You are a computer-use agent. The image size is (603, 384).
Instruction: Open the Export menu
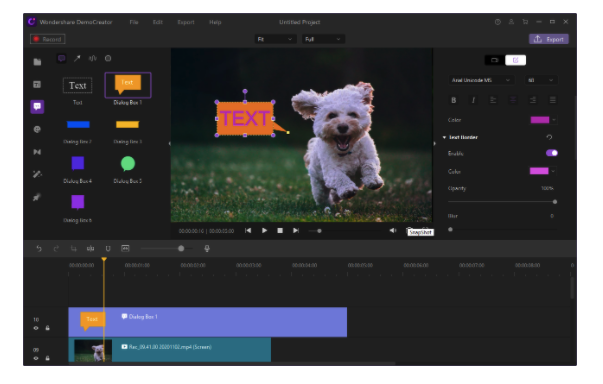[186, 22]
